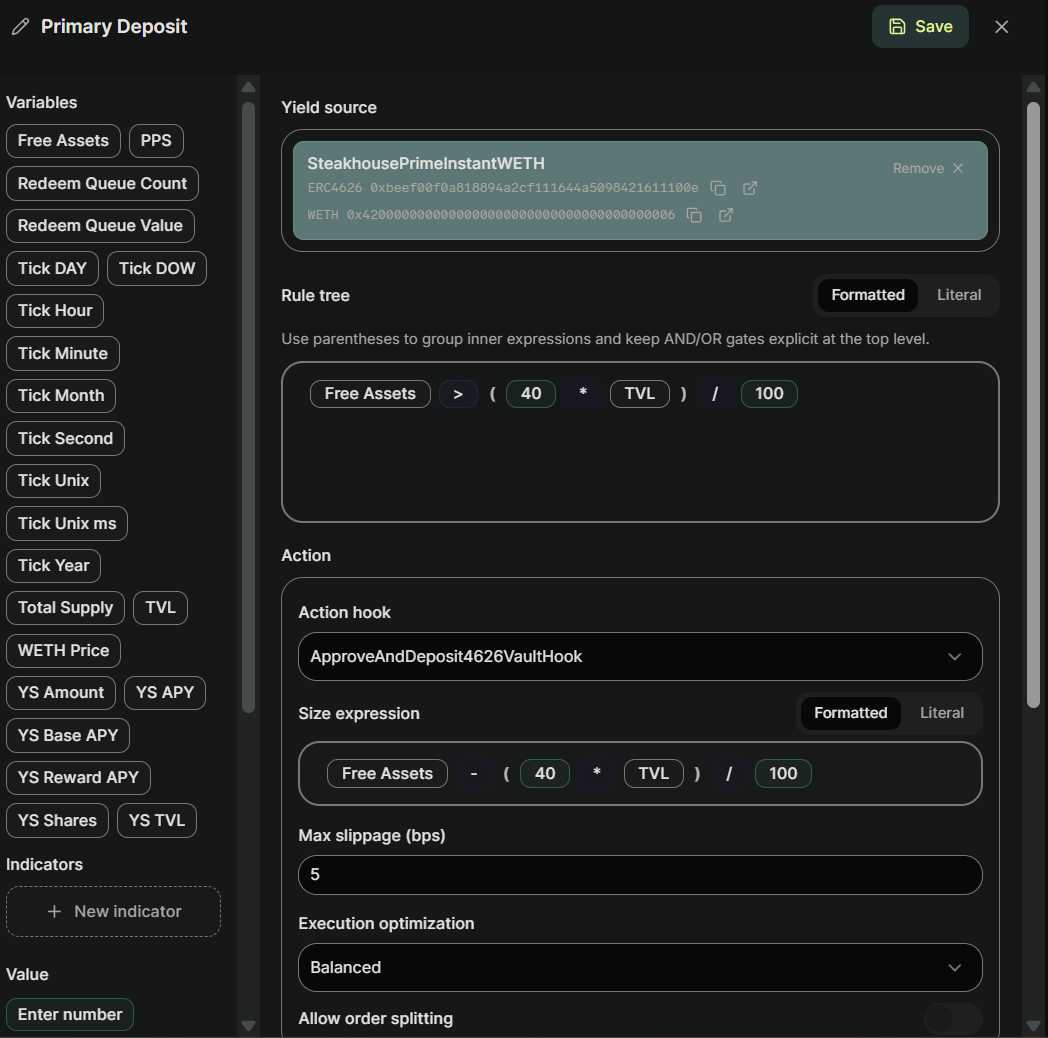
Task: Select the minus operator in Size expression
Action: tap(474, 774)
